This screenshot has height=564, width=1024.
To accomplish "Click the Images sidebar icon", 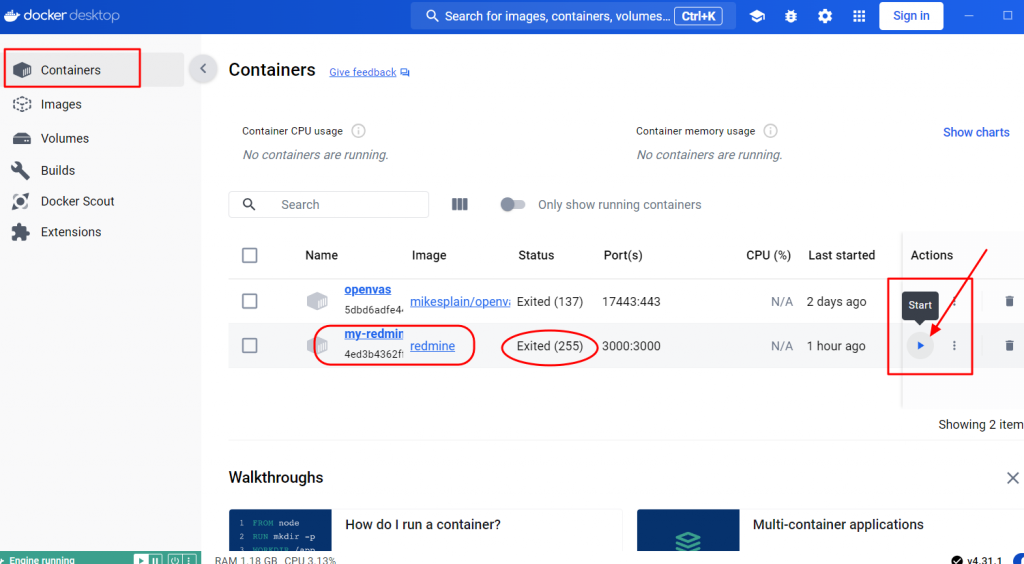I will (x=22, y=104).
